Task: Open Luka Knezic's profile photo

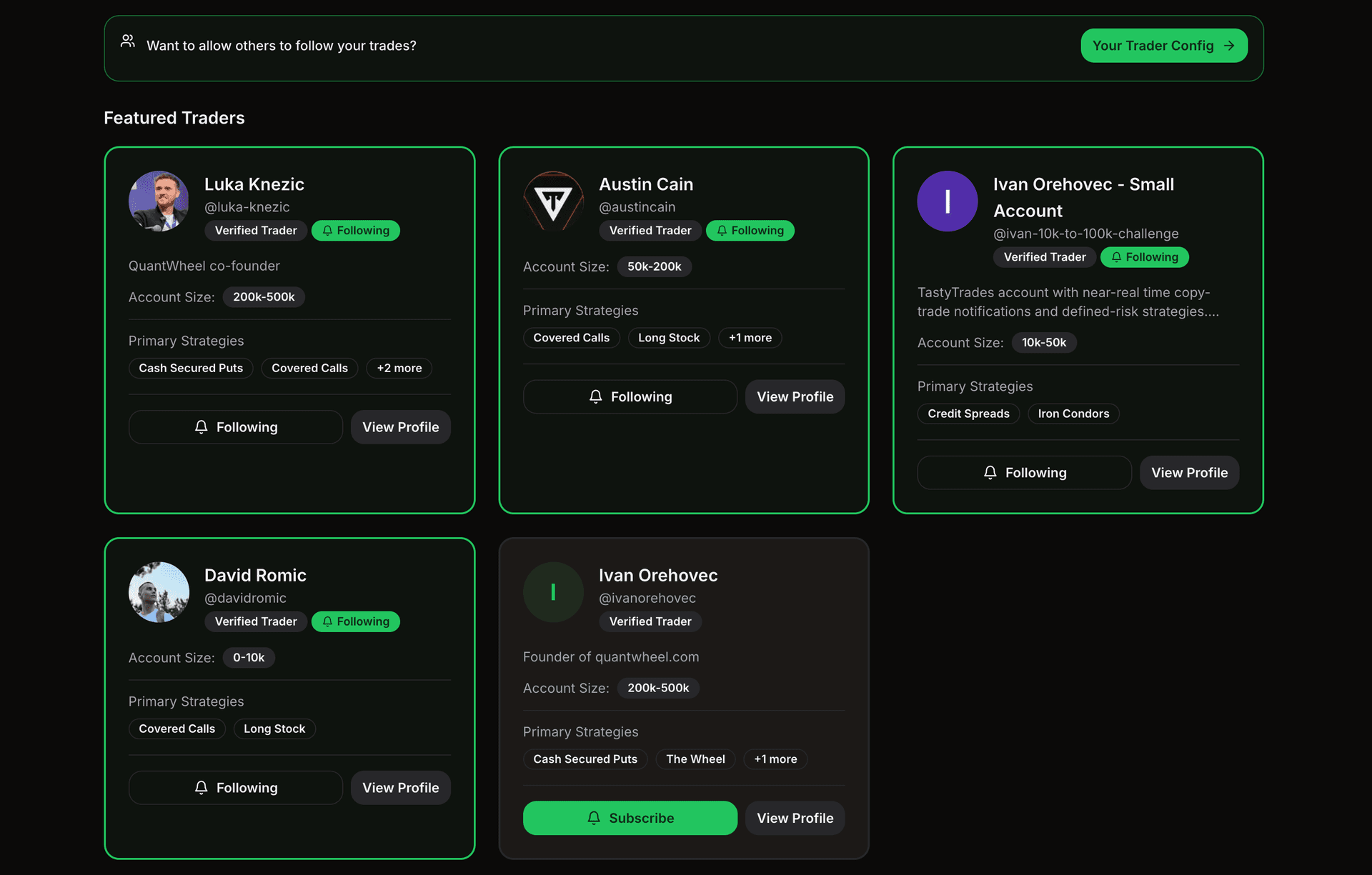Action: click(159, 201)
